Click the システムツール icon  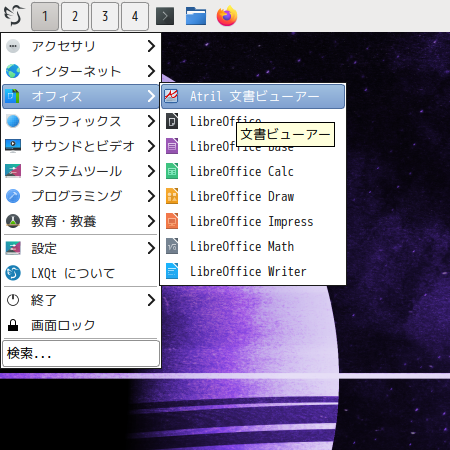[x=13, y=171]
